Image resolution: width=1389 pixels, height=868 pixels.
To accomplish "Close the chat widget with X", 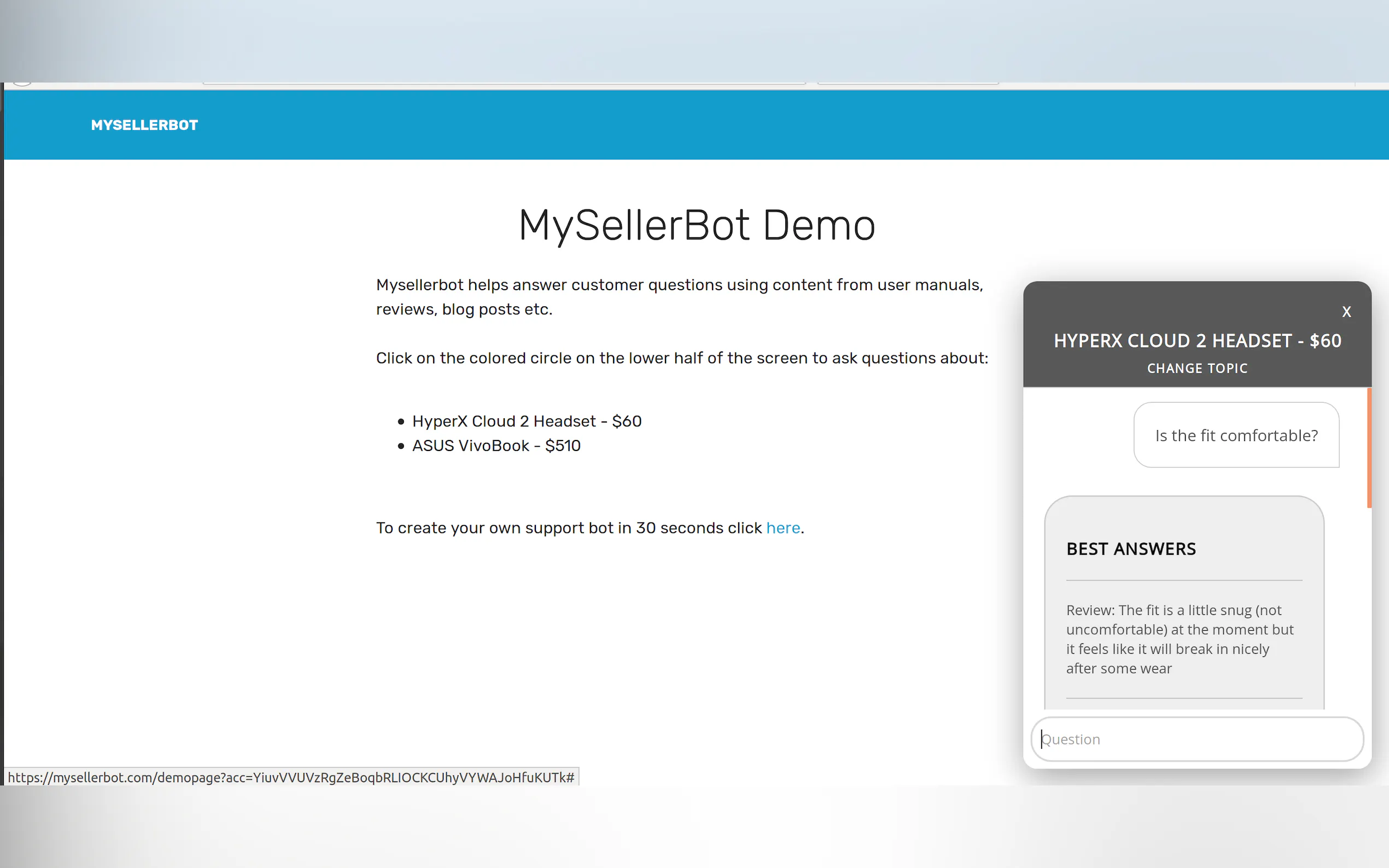I will 1346,312.
